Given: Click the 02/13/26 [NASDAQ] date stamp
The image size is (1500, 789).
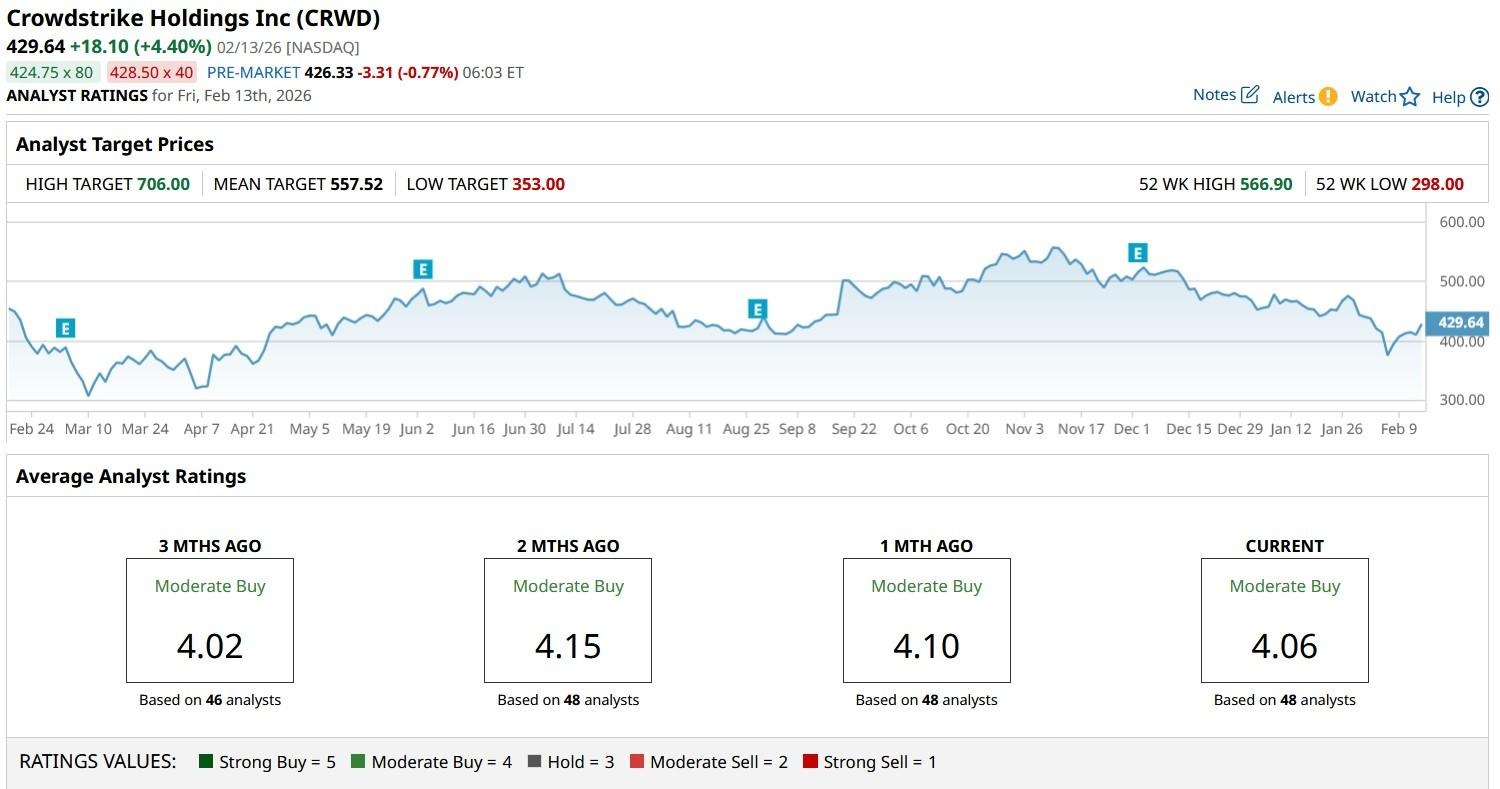Looking at the screenshot, I should [x=288, y=47].
